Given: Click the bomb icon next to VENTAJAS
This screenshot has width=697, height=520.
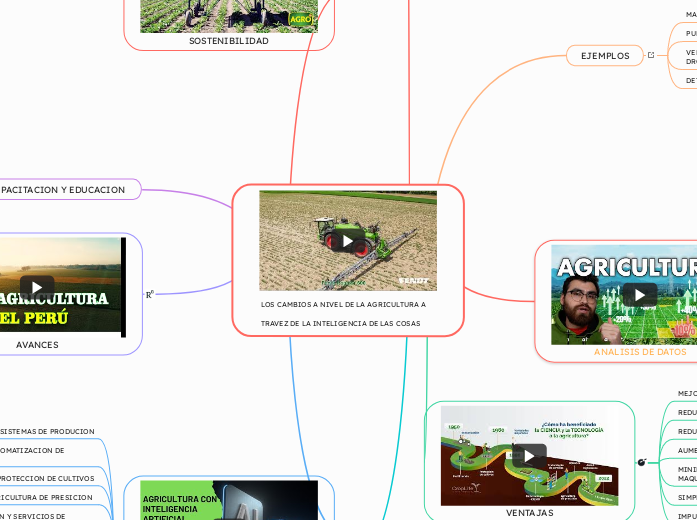Looking at the screenshot, I should pos(642,463).
